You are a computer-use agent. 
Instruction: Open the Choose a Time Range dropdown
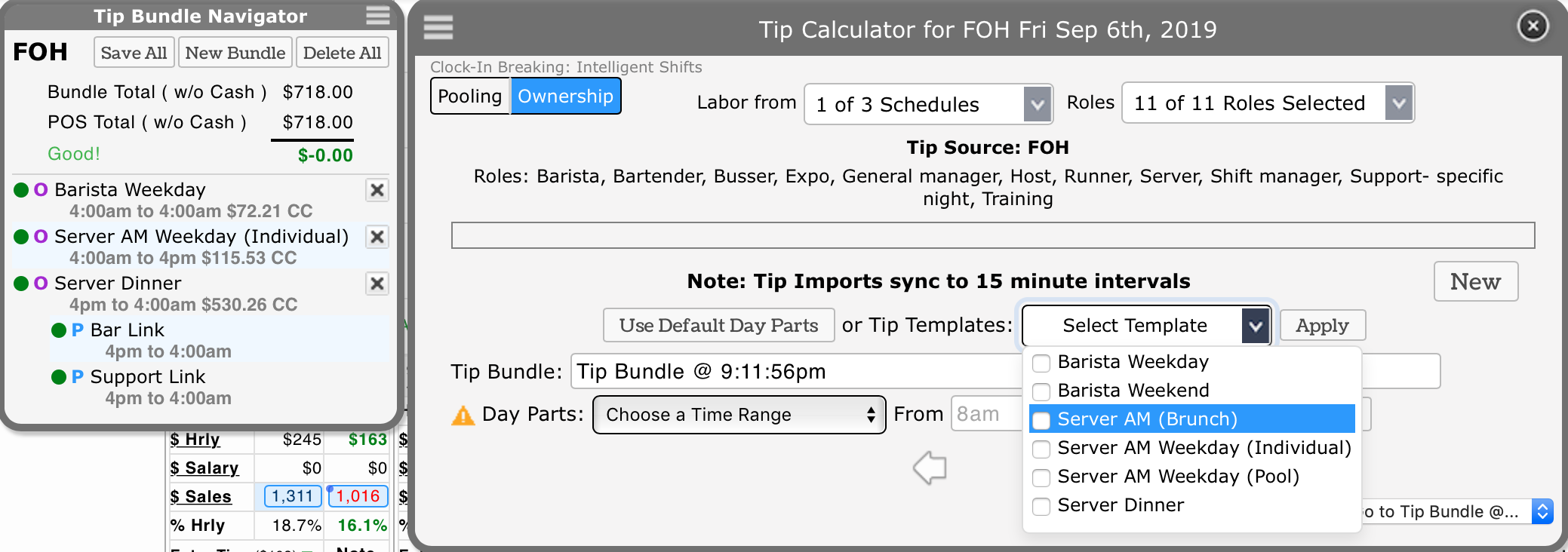tap(739, 415)
